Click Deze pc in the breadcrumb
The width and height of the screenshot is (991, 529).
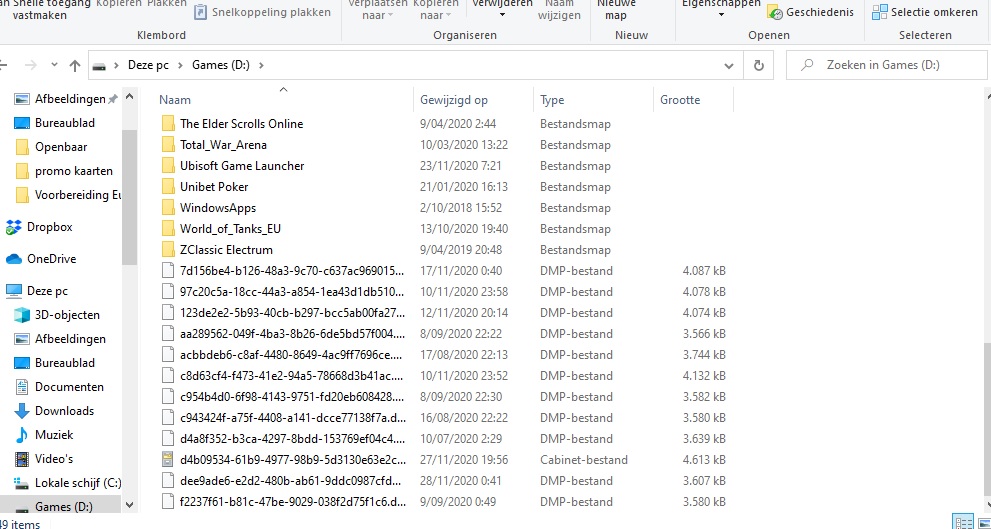[148, 65]
